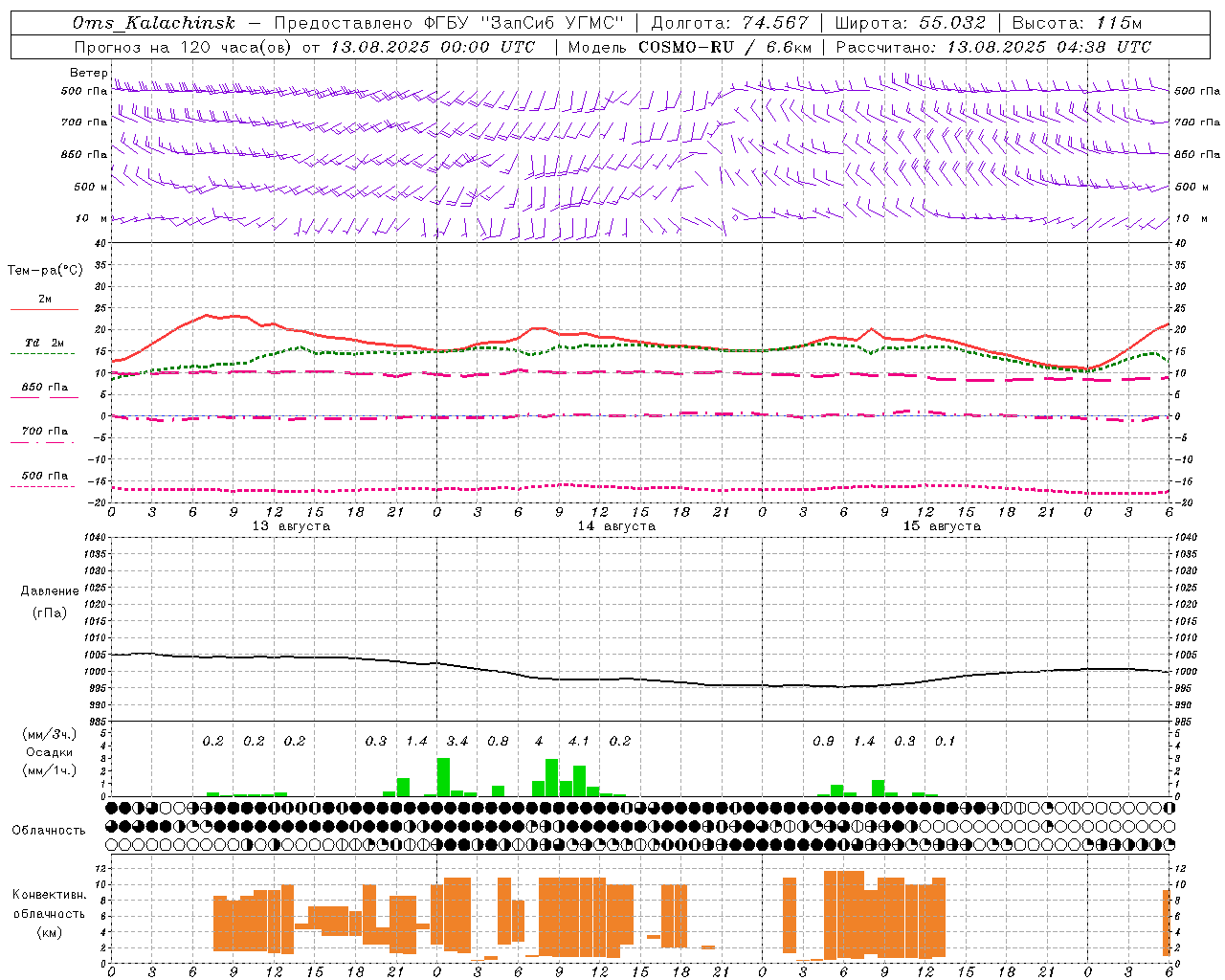Click the dotted pink sample under the 500 гПа legend
The width and height of the screenshot is (1225, 980).
tap(42, 486)
